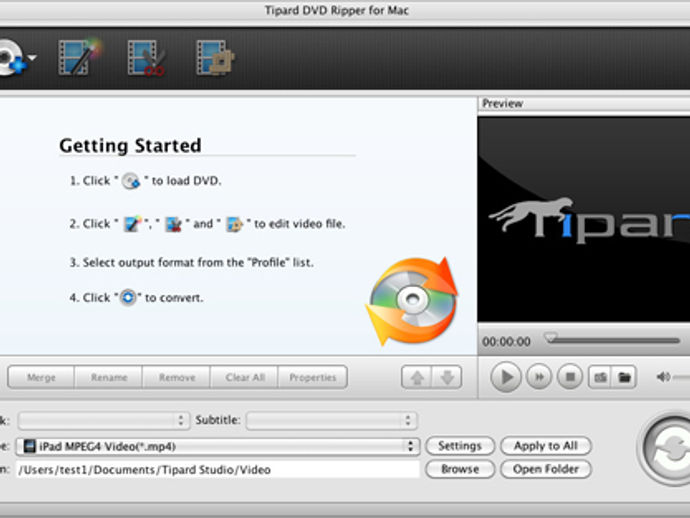Open the Properties button
690x518 pixels.
point(312,377)
